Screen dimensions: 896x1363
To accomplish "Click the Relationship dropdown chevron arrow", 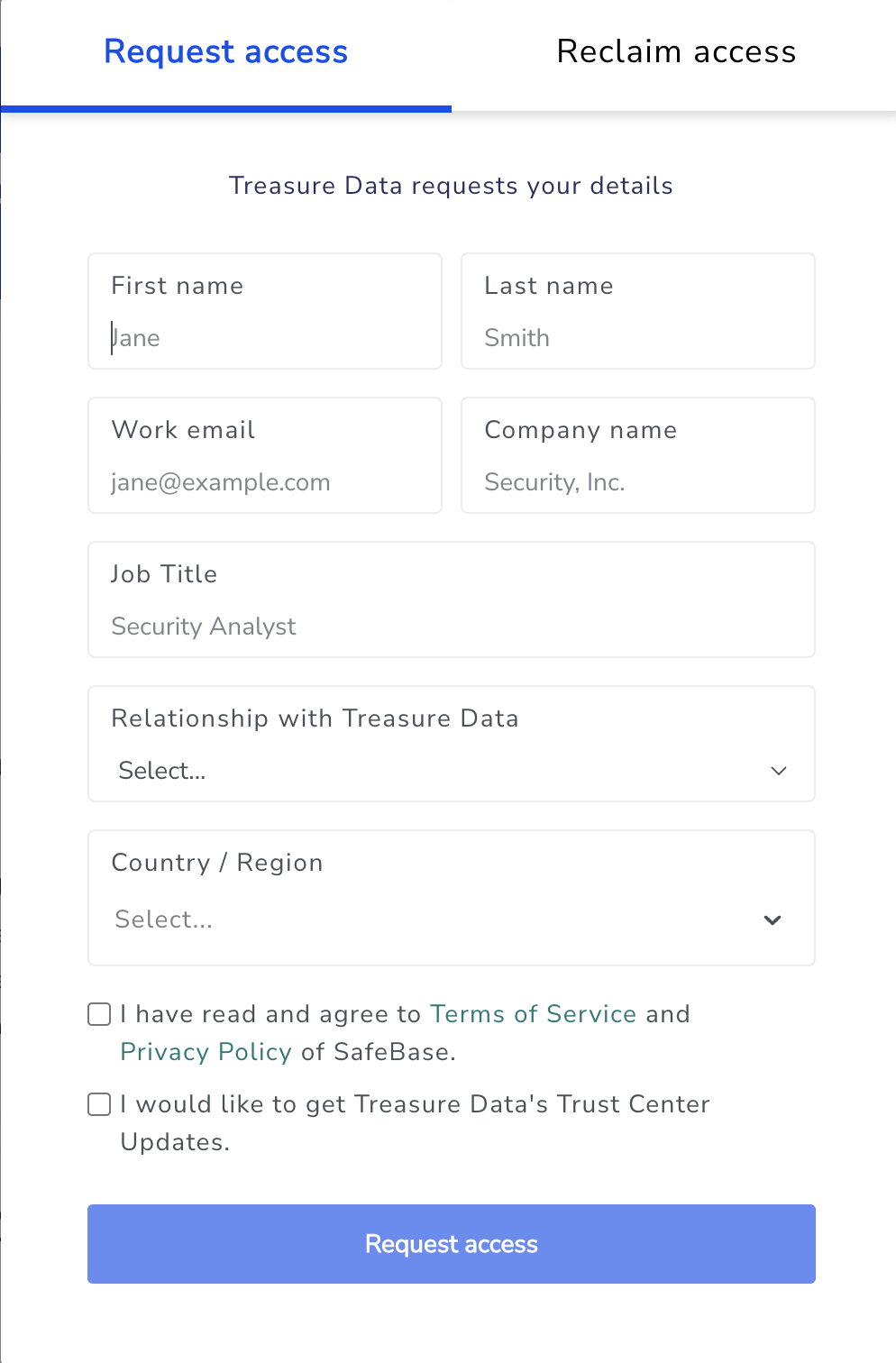I will click(x=779, y=771).
